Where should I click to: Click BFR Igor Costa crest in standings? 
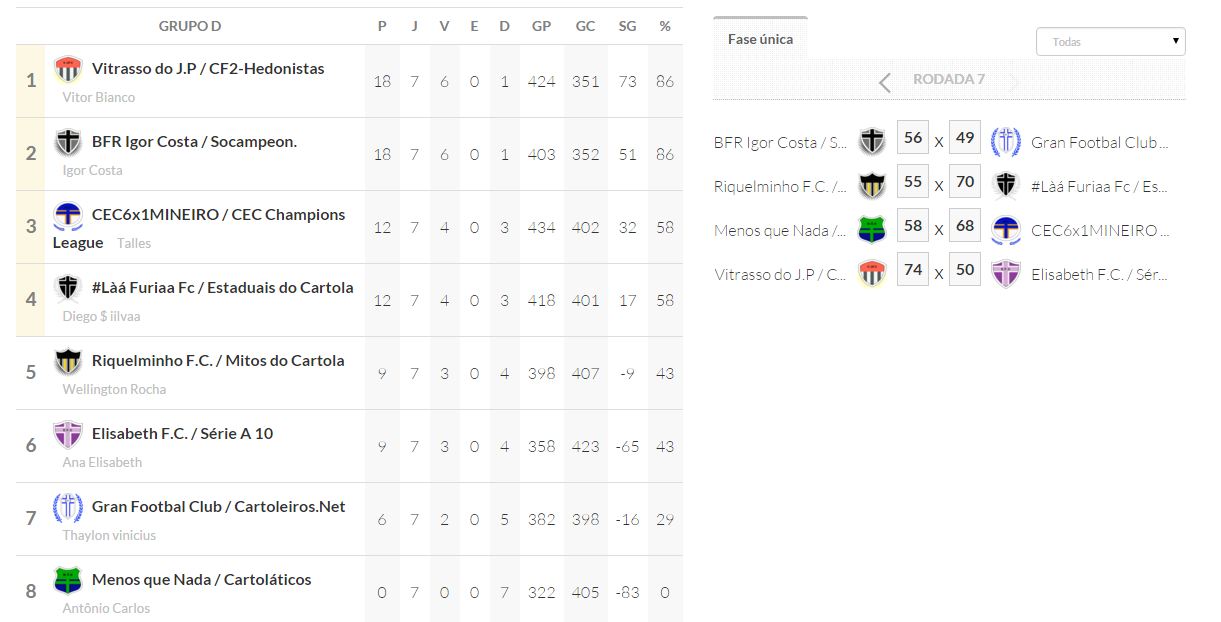(68, 143)
